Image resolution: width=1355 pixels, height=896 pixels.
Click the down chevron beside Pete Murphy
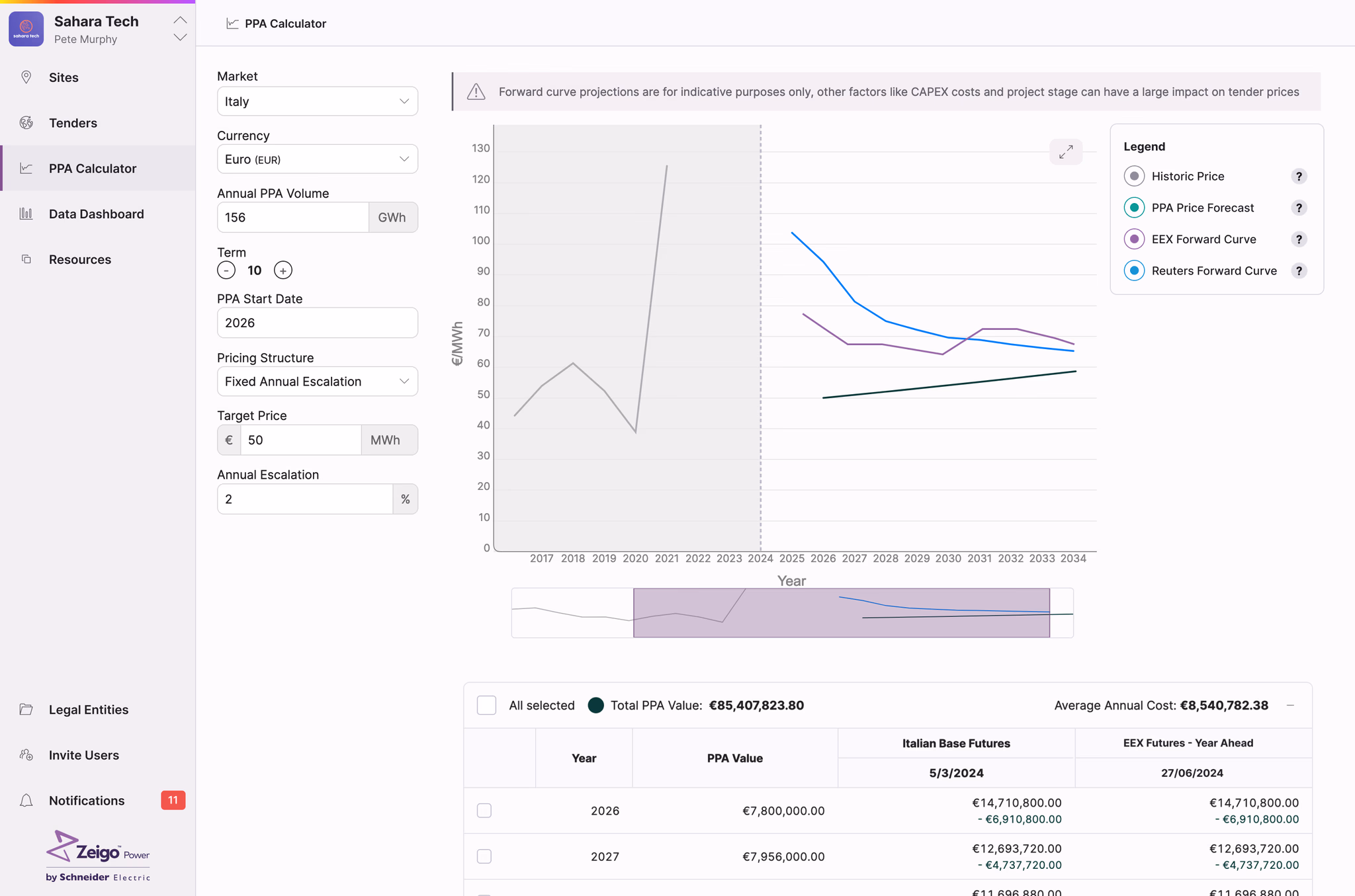[180, 38]
